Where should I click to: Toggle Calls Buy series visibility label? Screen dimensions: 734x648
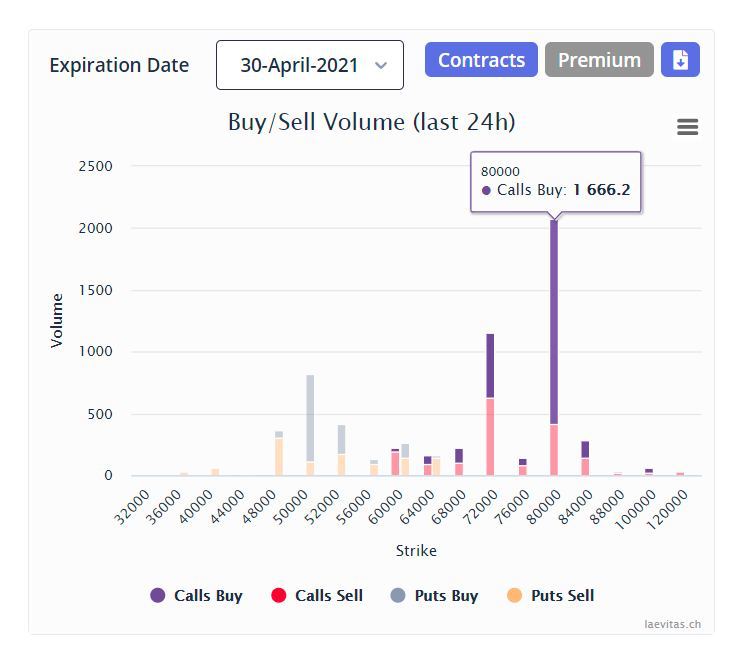(x=208, y=595)
